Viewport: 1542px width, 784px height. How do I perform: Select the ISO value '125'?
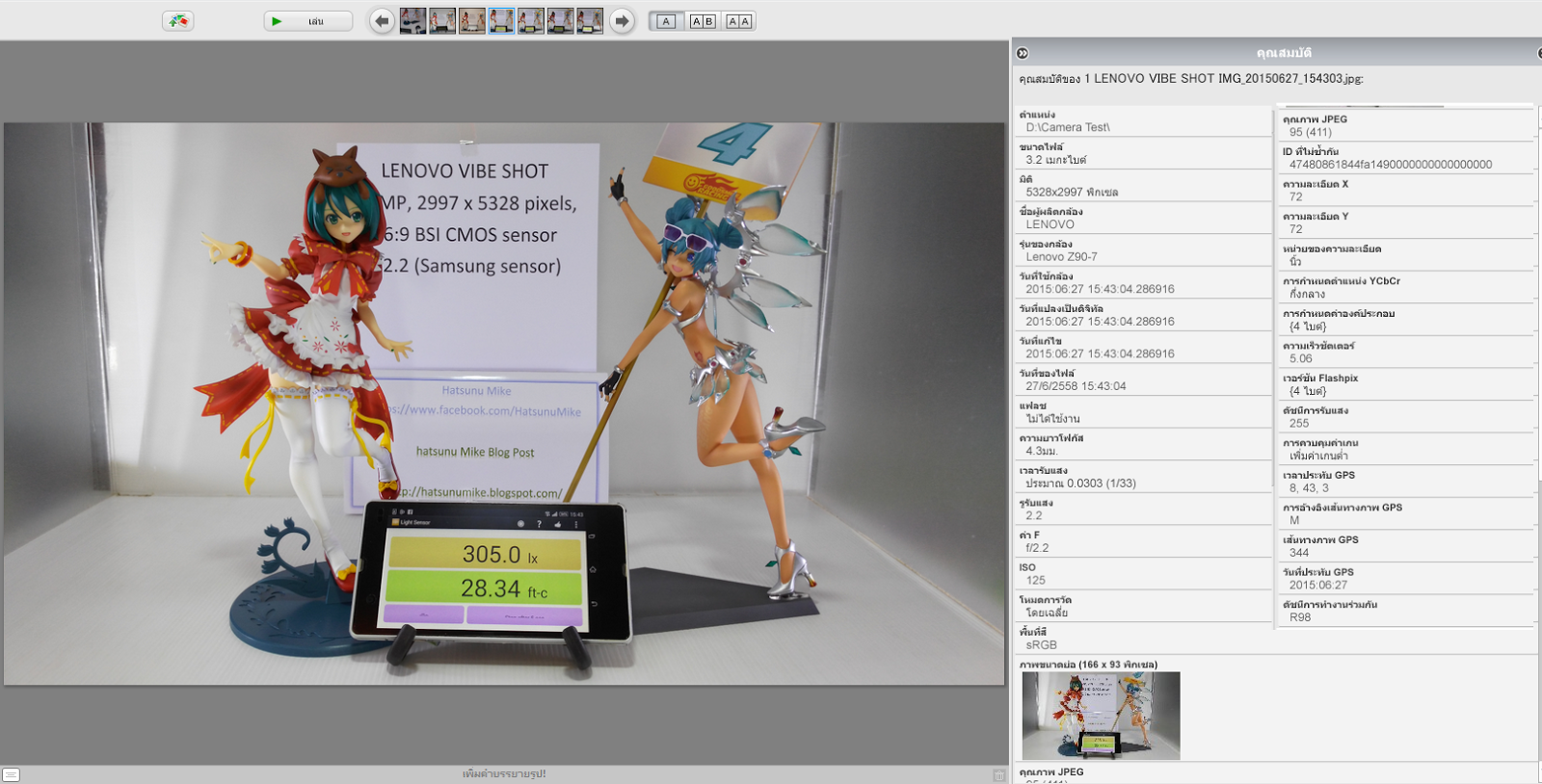click(x=1035, y=580)
